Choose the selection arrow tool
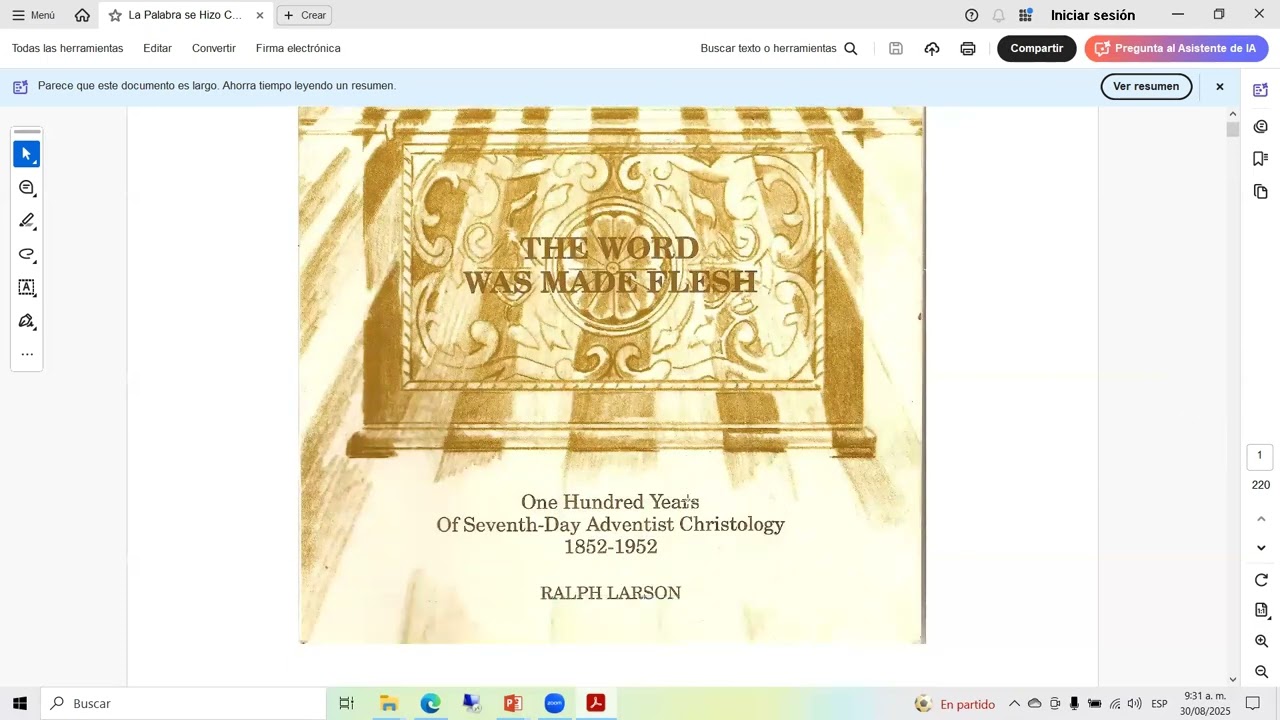 27,154
